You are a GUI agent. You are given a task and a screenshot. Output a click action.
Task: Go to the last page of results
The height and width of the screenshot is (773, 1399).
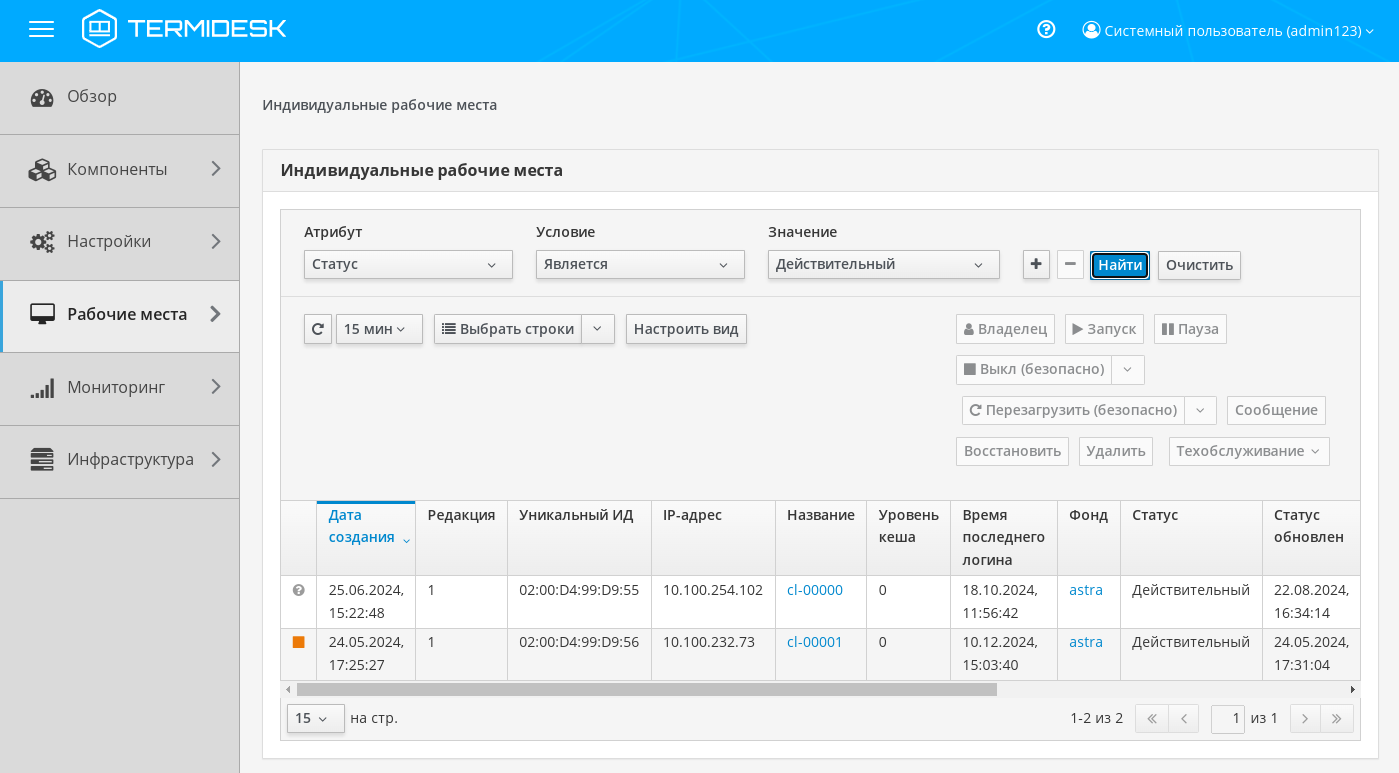[x=1337, y=718]
